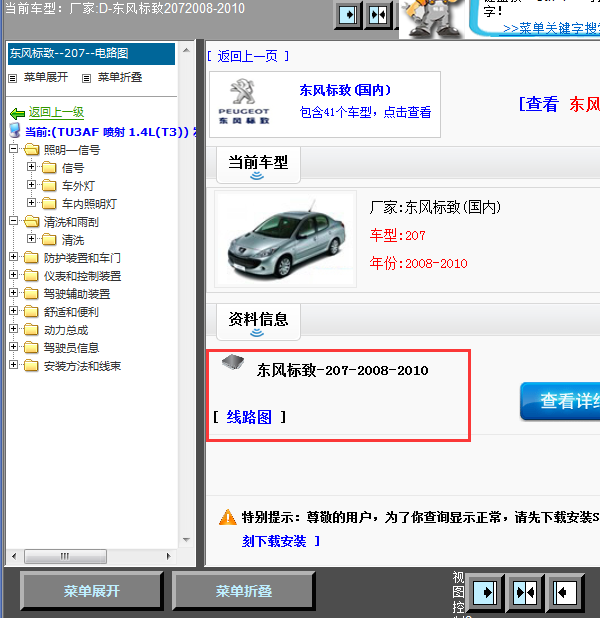The image size is (600, 618).
Task: Click the 年份:2008-2010 text
Action: coord(418,263)
